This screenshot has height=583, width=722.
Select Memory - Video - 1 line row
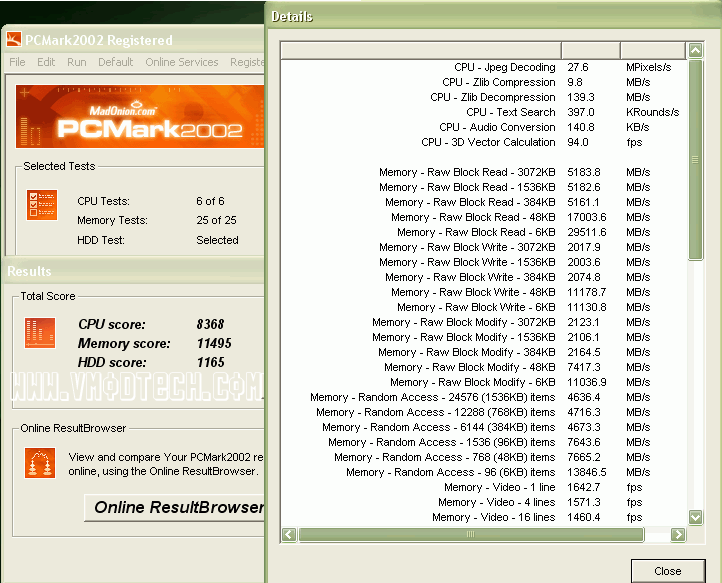pyautogui.click(x=483, y=487)
